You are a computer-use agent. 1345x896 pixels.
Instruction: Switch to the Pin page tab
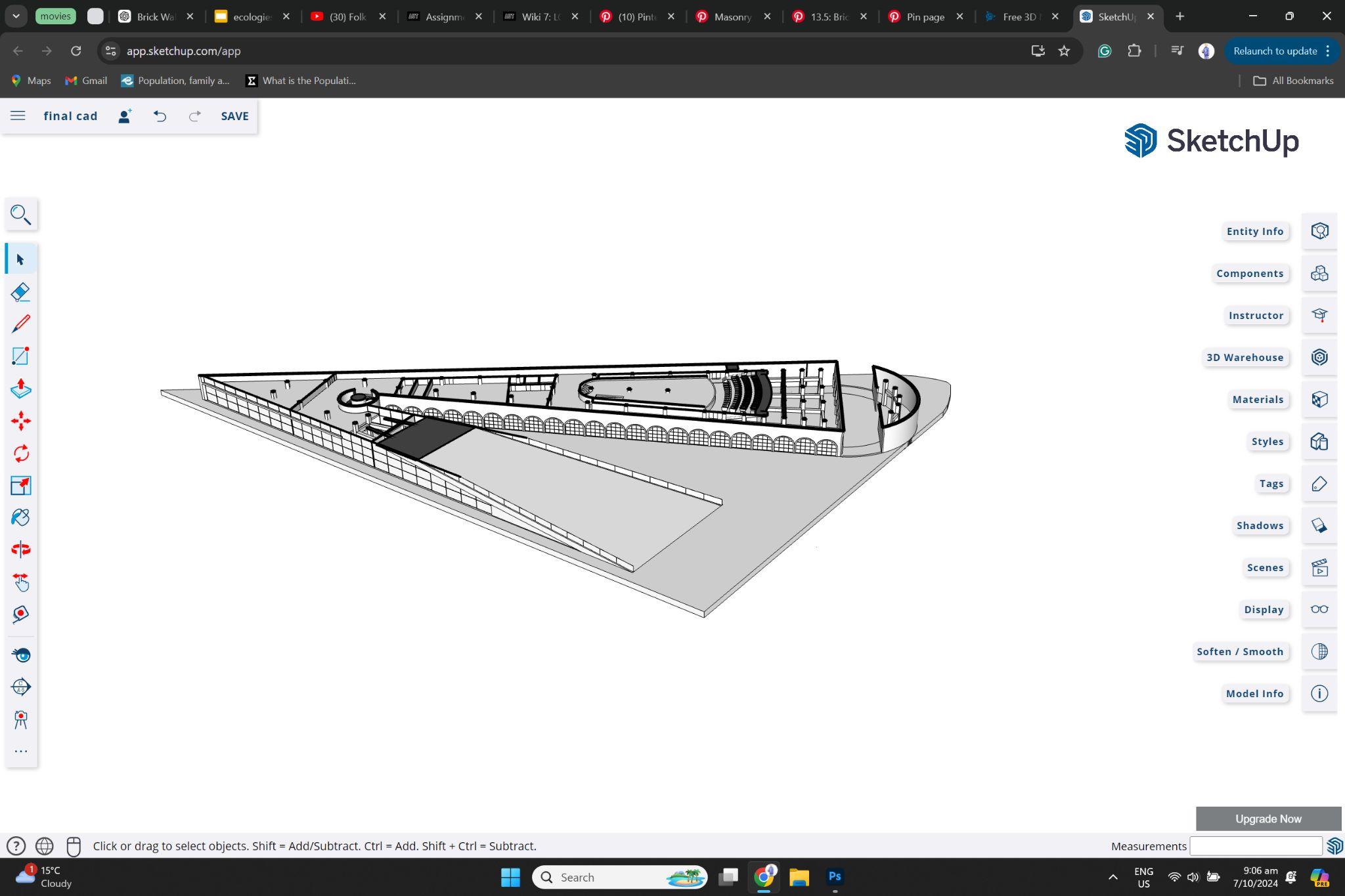click(925, 16)
